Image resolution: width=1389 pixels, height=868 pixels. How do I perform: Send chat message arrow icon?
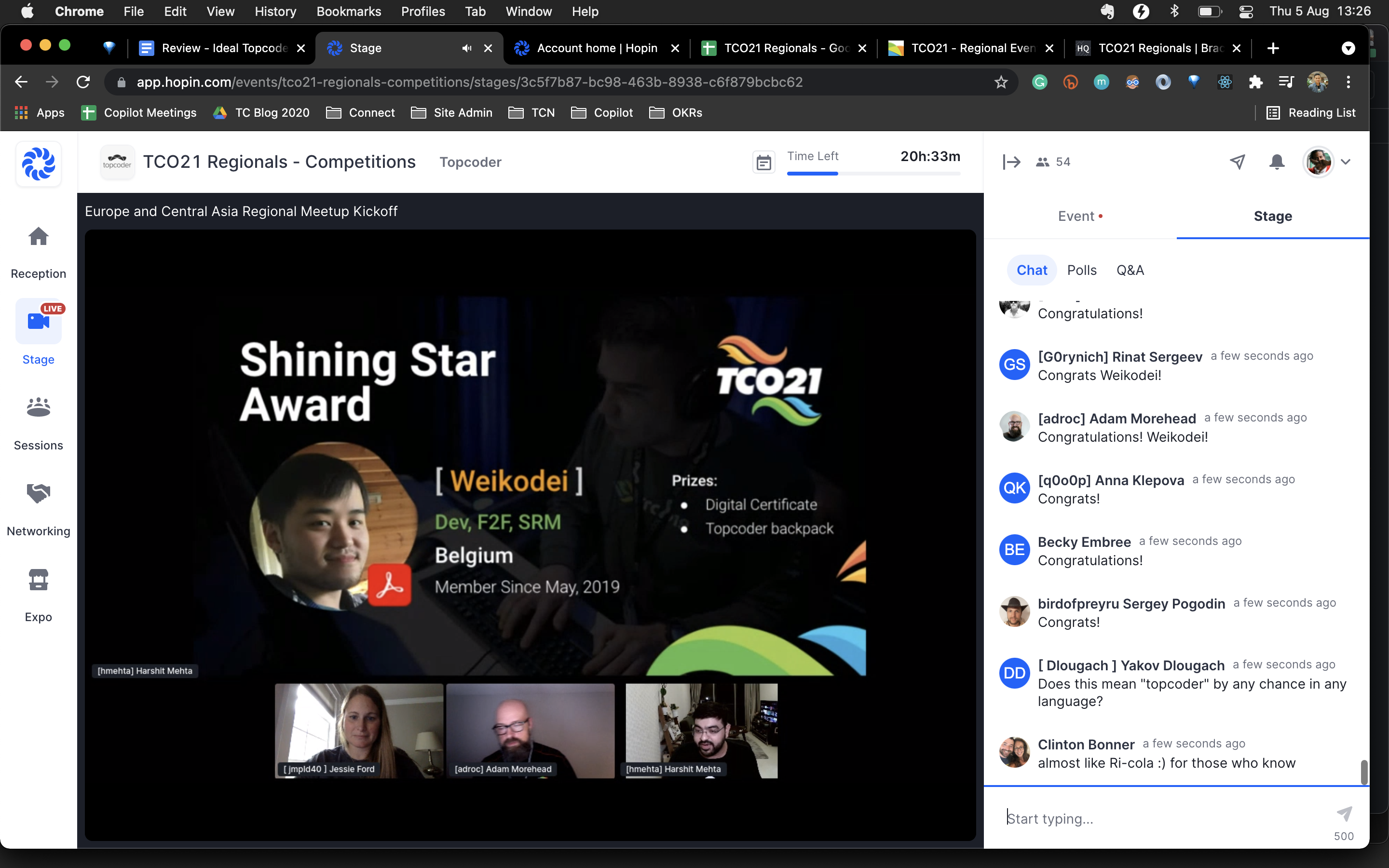1344,813
